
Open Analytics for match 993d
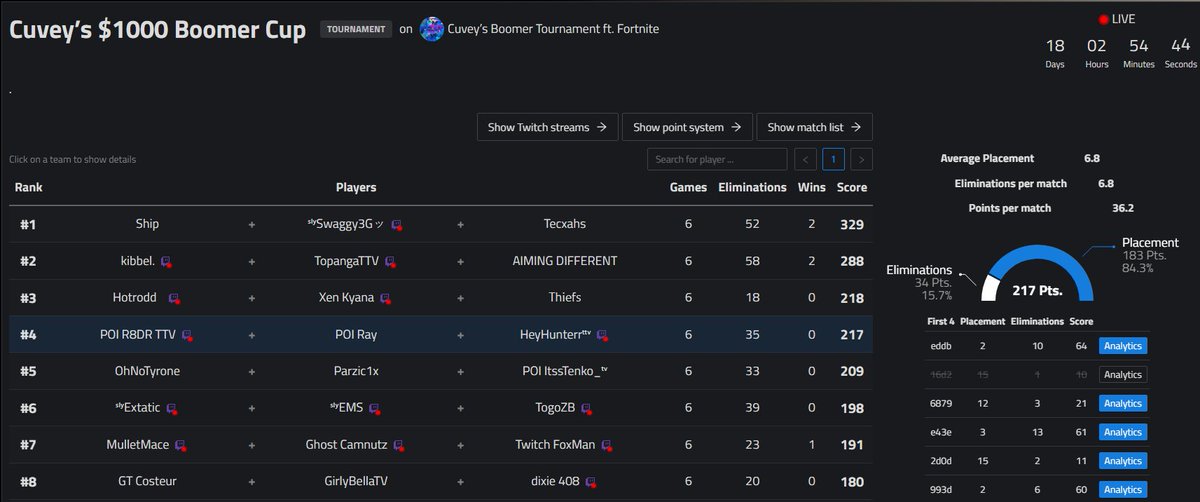click(1122, 490)
